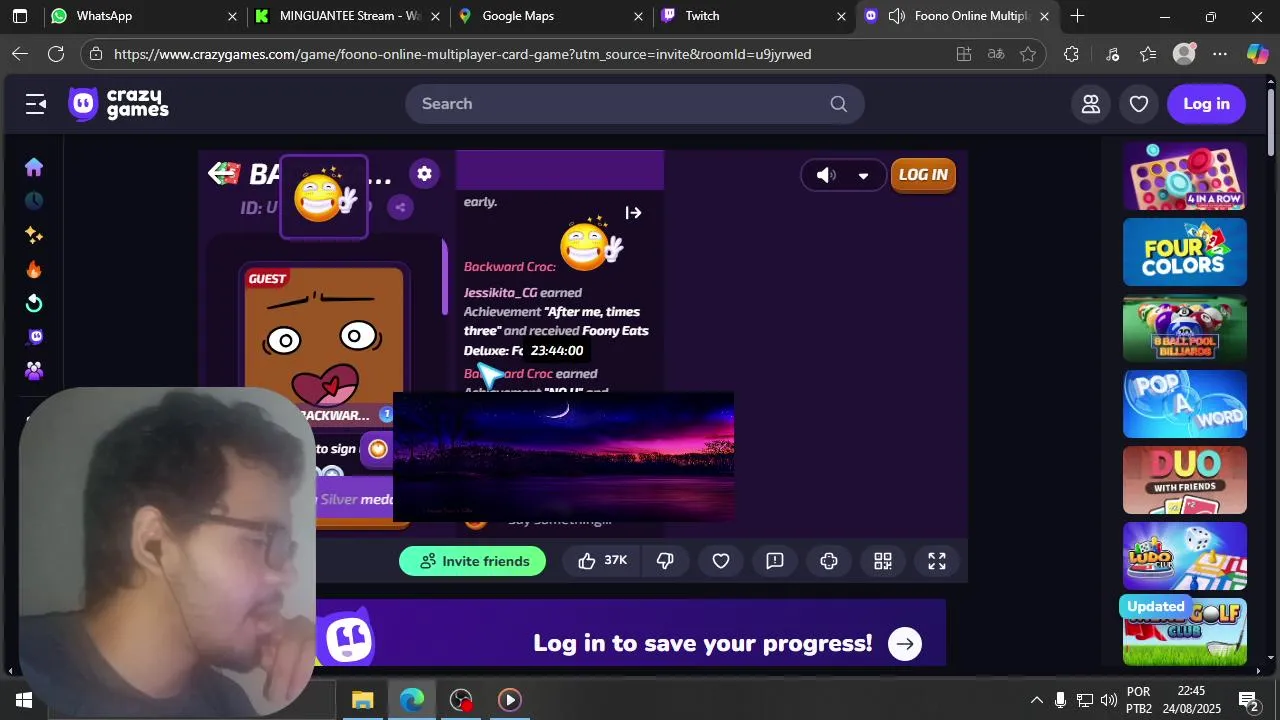This screenshot has height=720, width=1280.
Task: Open the New games sparkle sidebar icon
Action: [34, 235]
